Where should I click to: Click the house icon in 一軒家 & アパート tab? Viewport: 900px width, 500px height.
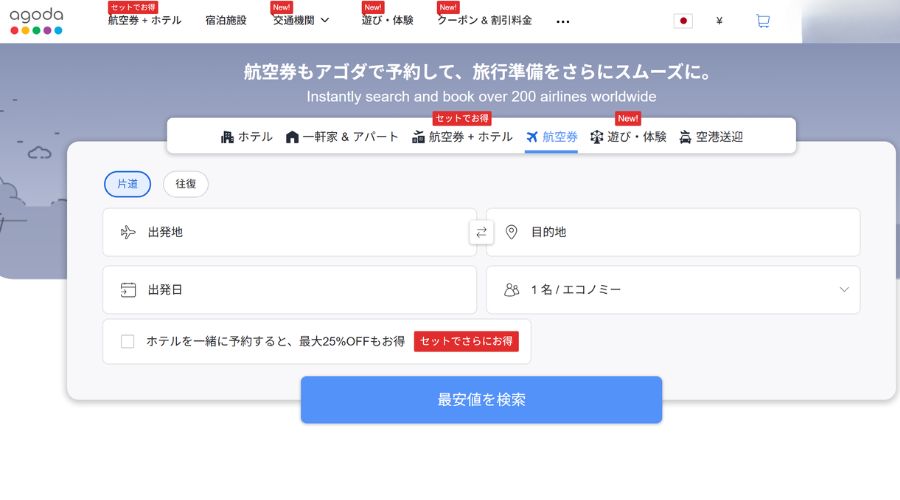coord(292,137)
